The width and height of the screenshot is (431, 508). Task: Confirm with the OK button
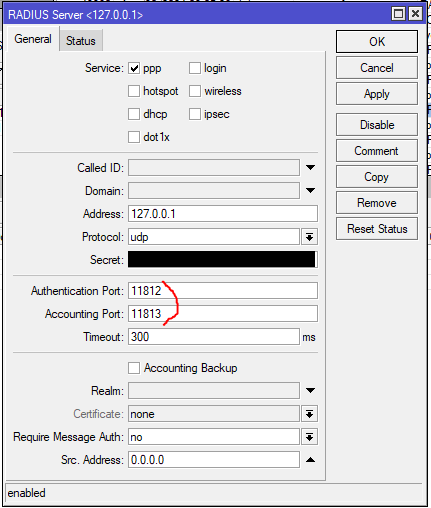[377, 42]
